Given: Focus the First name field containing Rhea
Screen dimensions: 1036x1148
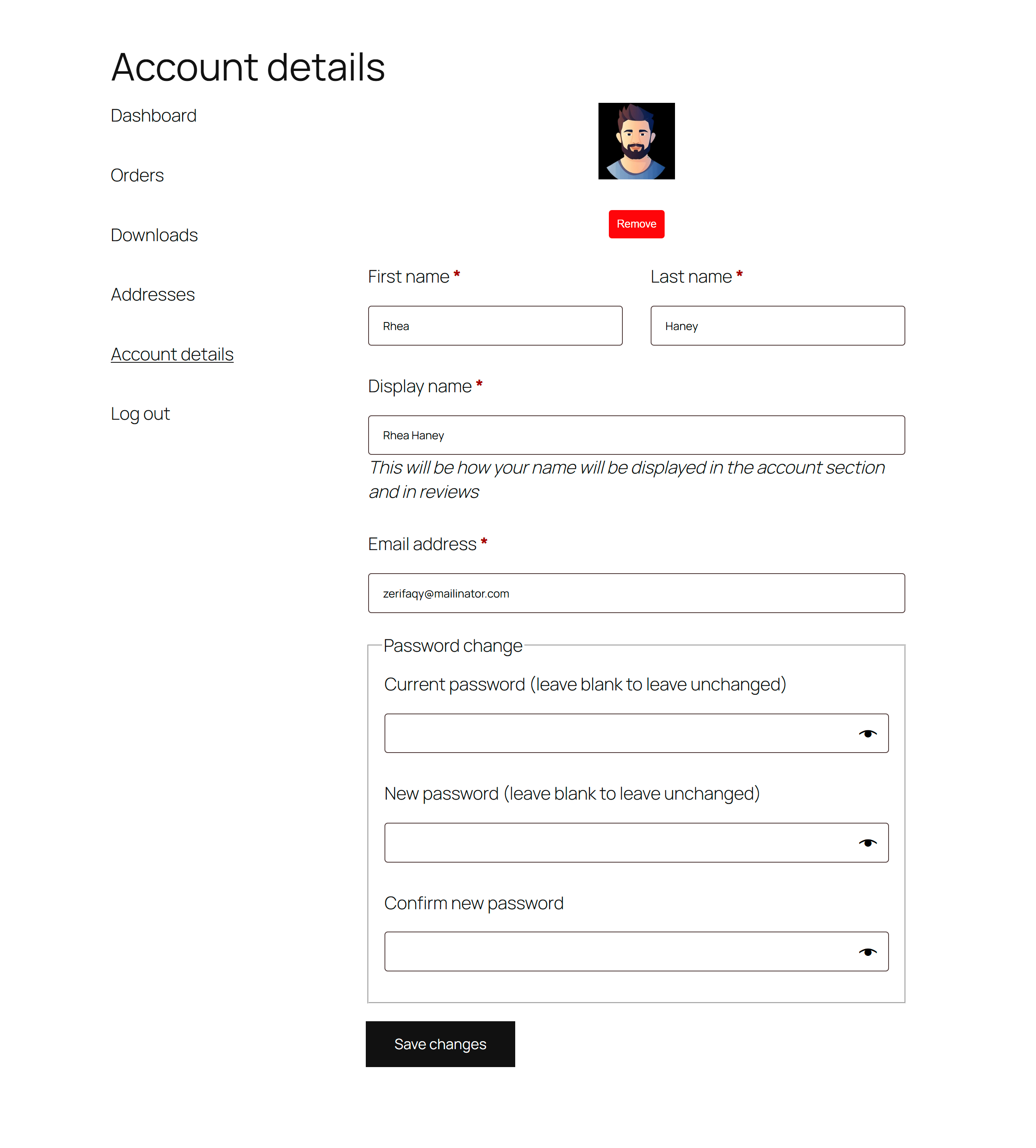Looking at the screenshot, I should point(495,326).
